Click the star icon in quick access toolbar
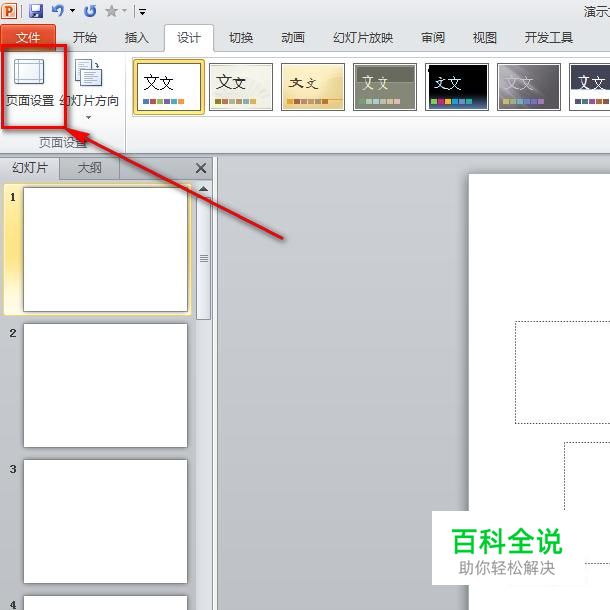Image resolution: width=610 pixels, height=610 pixels. click(112, 11)
